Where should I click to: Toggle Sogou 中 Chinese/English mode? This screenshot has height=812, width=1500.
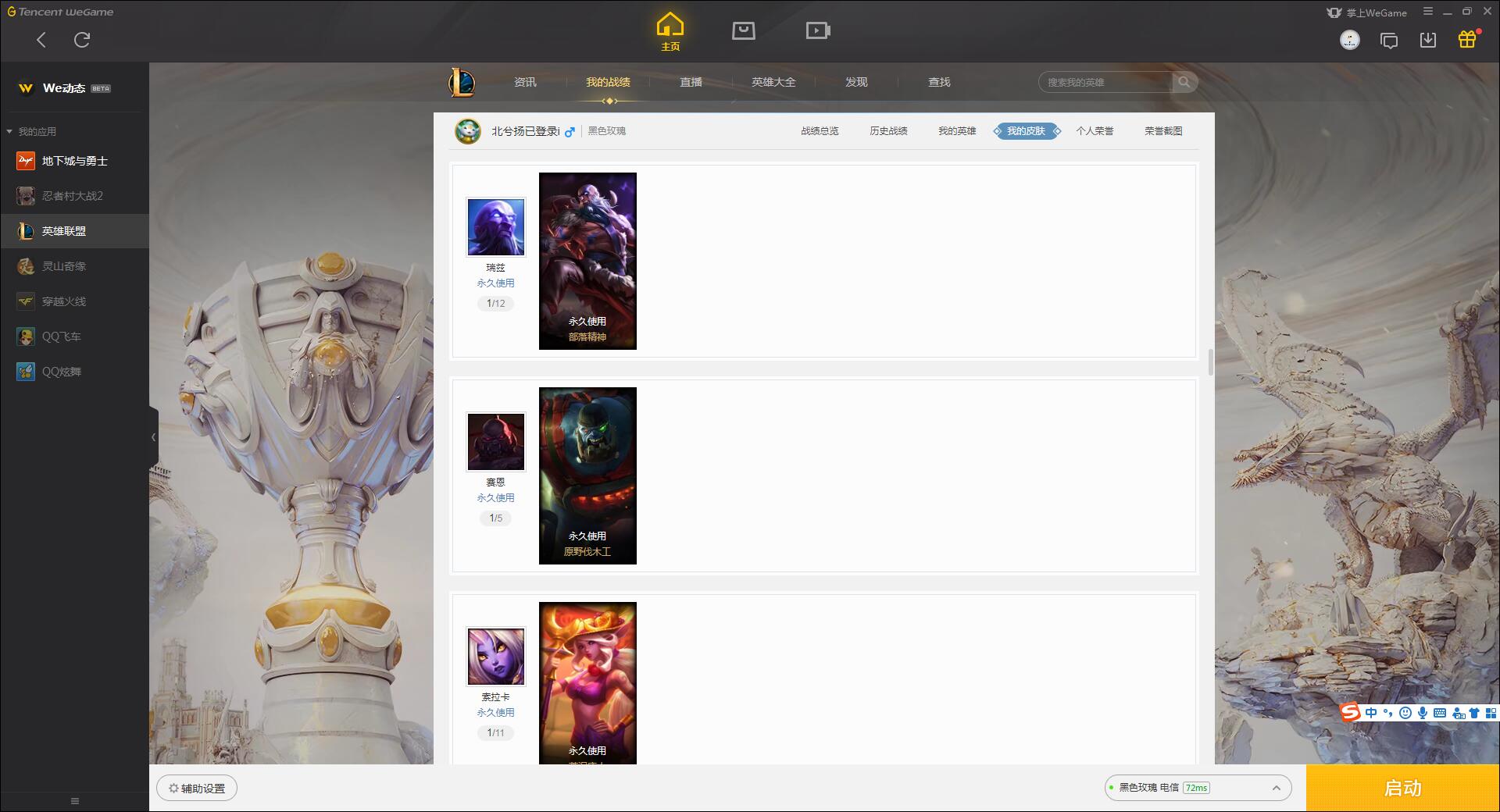click(x=1371, y=713)
